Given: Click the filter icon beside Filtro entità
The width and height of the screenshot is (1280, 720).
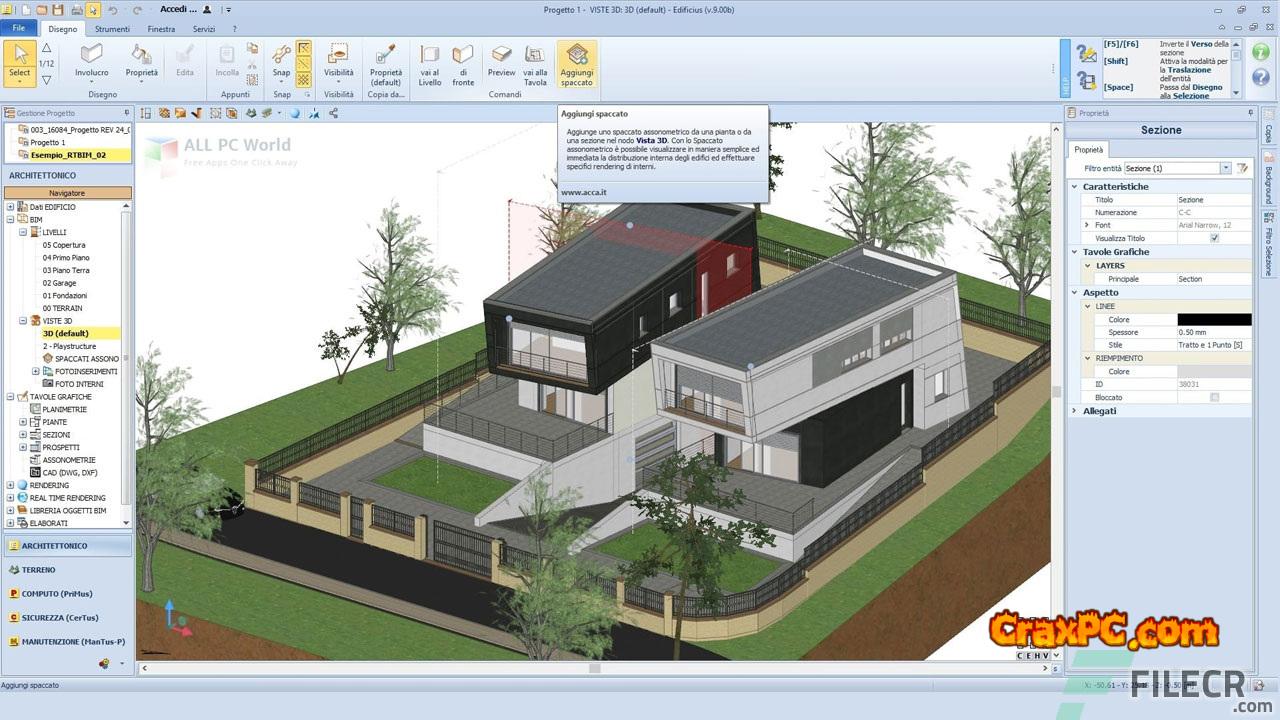Looking at the screenshot, I should (1242, 168).
